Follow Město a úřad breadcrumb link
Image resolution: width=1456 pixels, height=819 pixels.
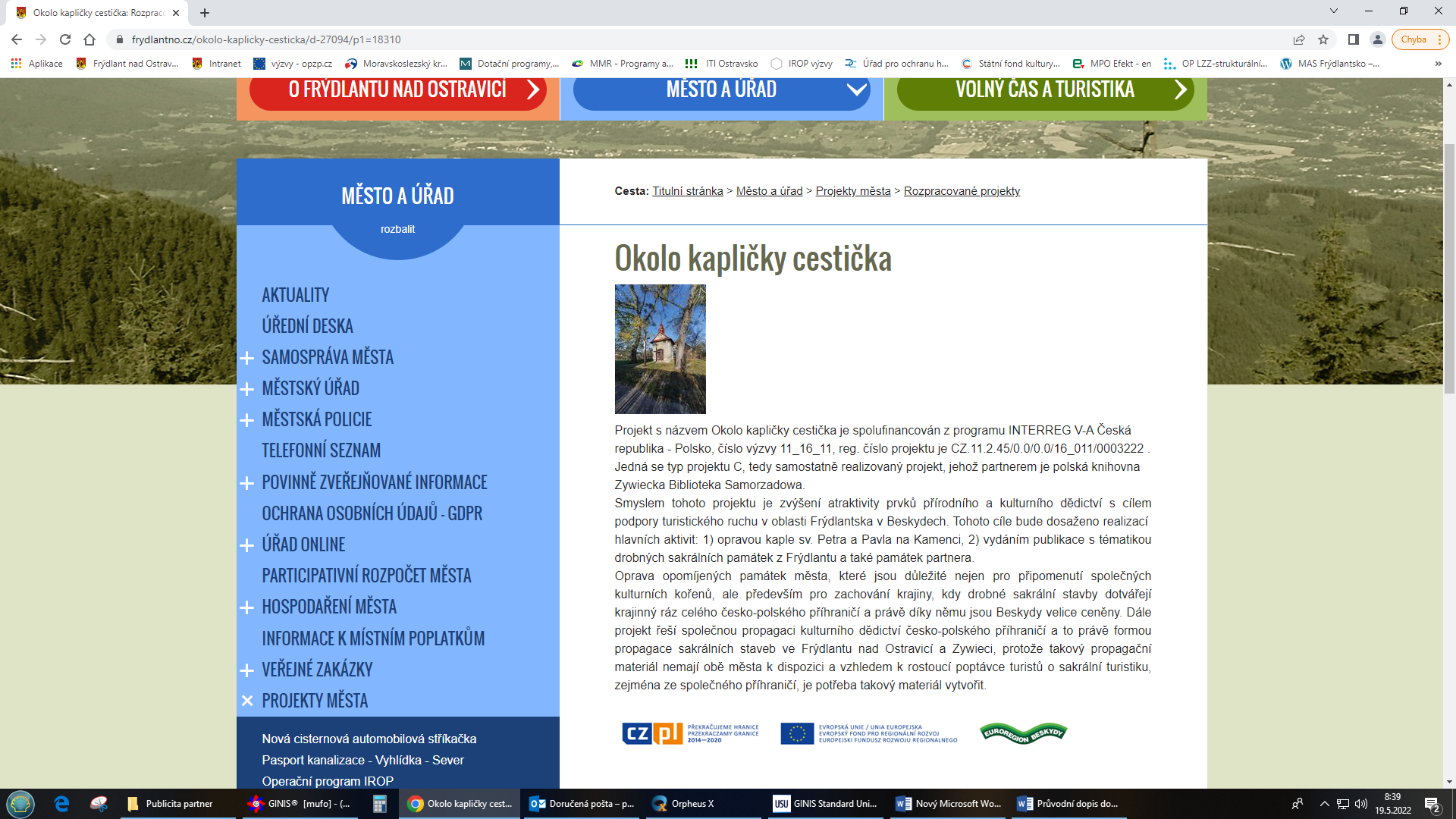(769, 191)
